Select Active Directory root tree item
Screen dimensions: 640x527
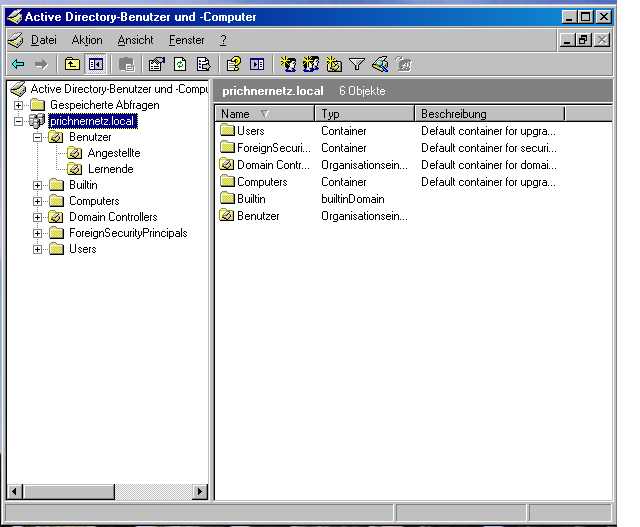click(119, 89)
